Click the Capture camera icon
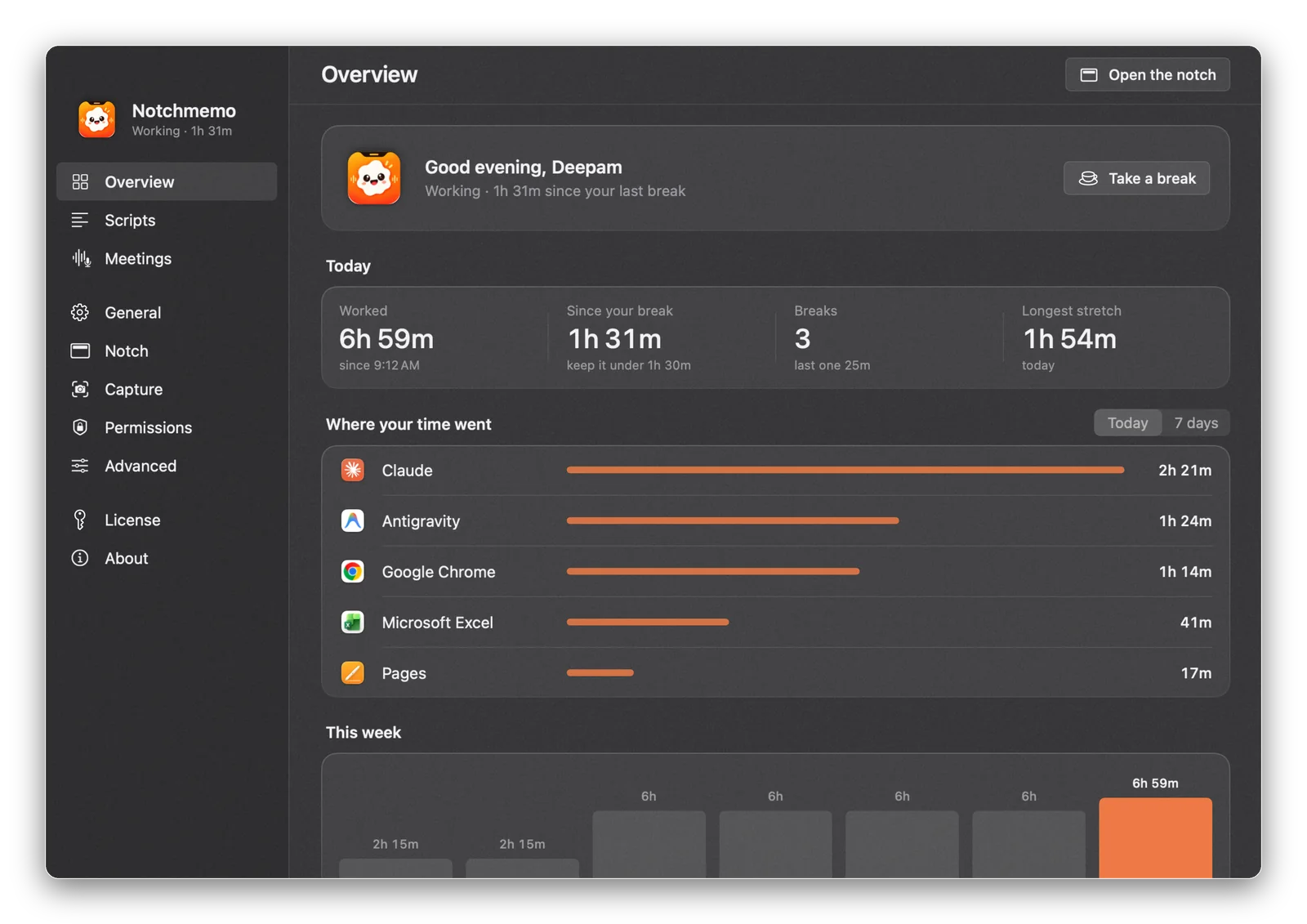The height and width of the screenshot is (924, 1307). [x=80, y=389]
